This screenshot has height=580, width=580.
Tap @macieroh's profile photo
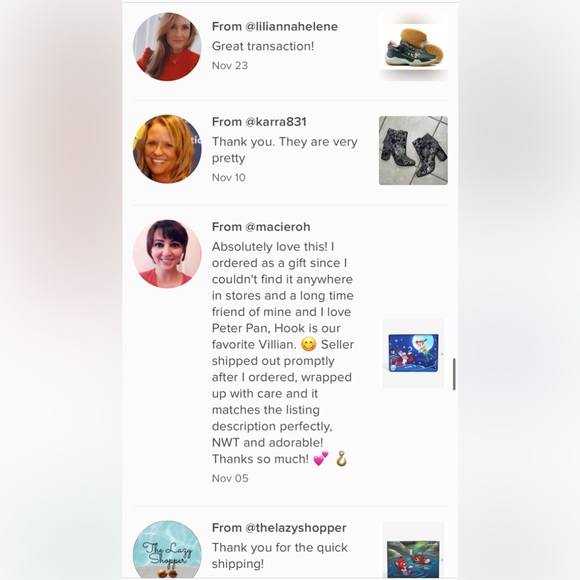click(167, 254)
